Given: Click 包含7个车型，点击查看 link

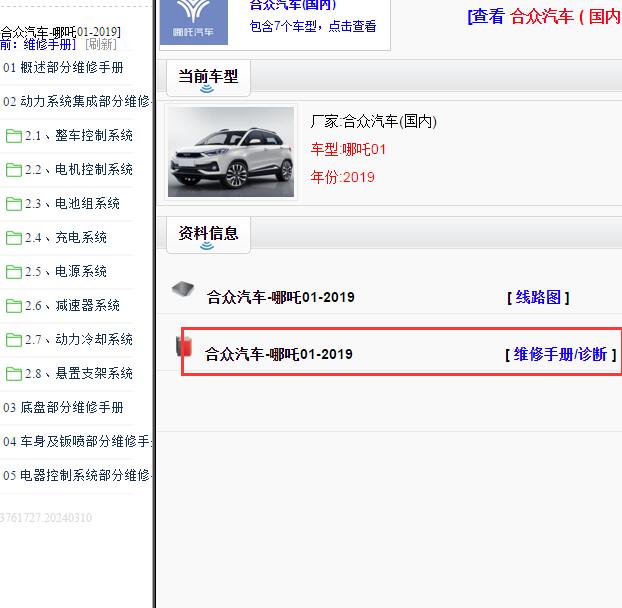Looking at the screenshot, I should (313, 26).
